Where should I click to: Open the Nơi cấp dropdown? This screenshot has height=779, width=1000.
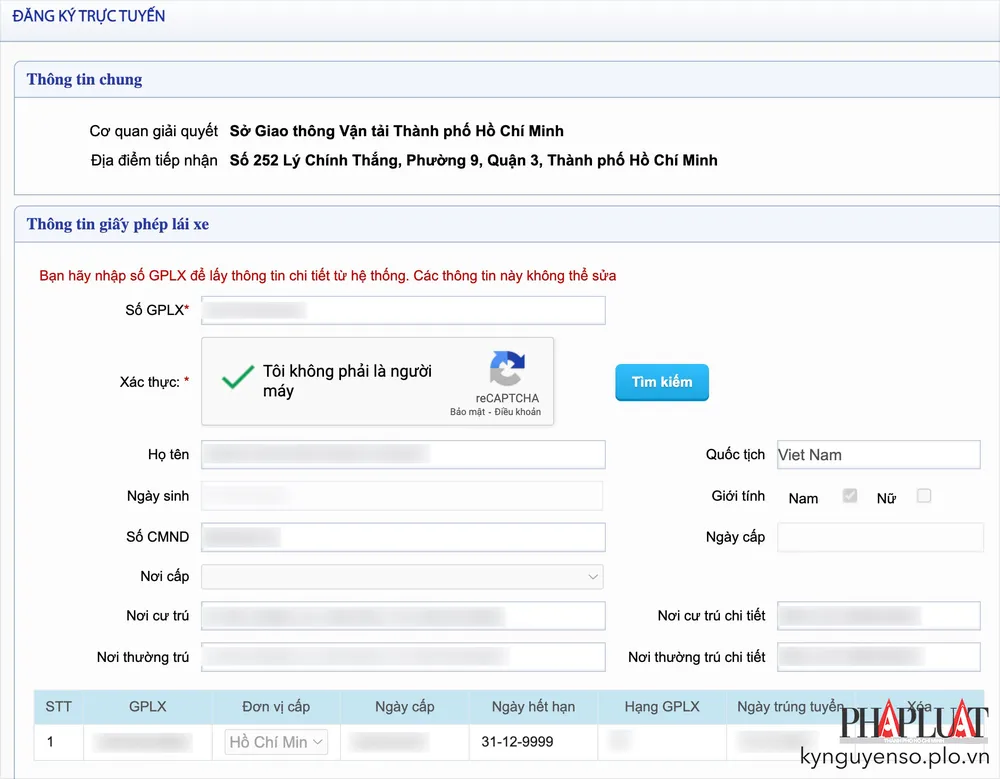403,576
